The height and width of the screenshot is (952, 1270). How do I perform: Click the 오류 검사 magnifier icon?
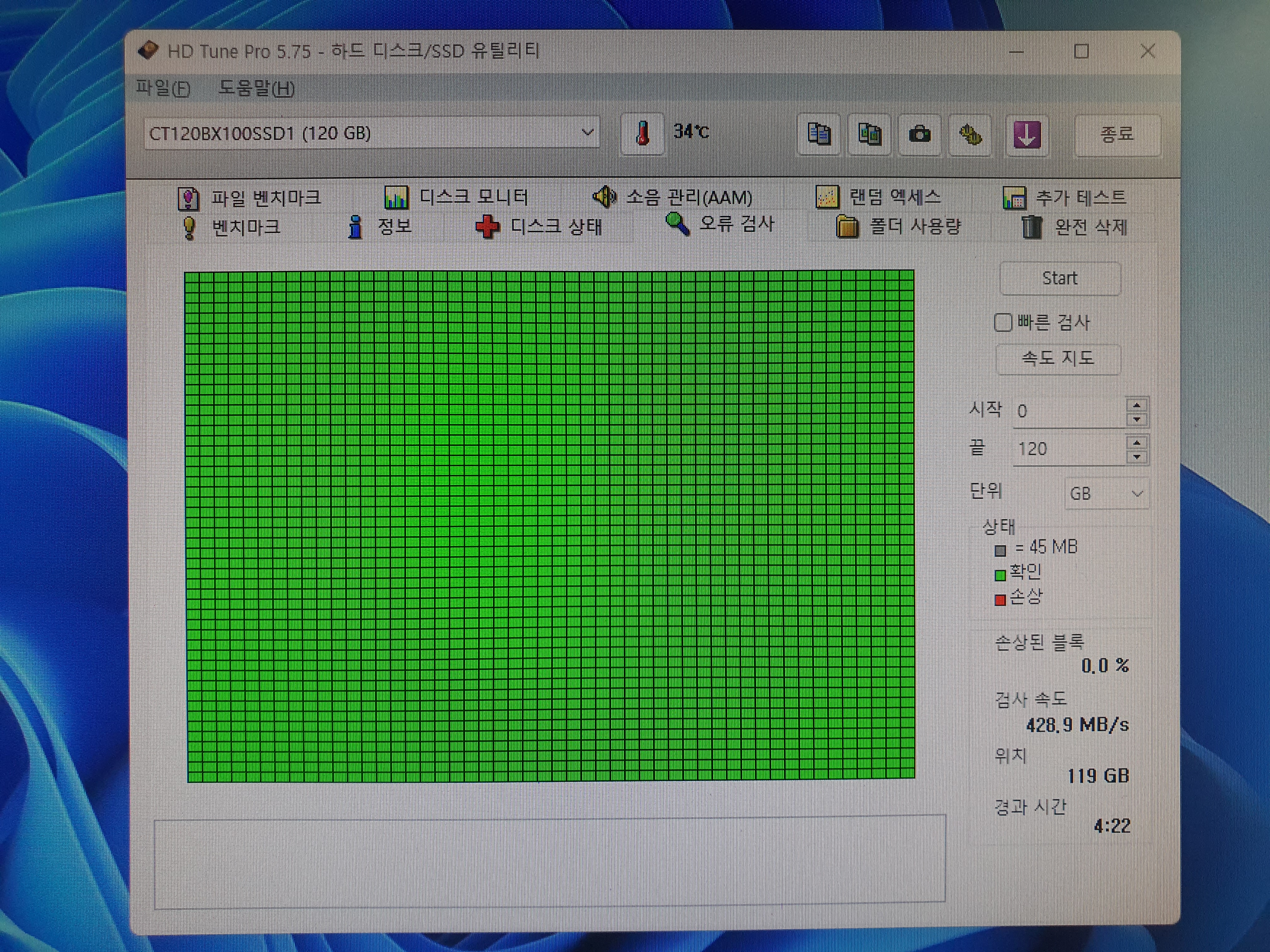pyautogui.click(x=678, y=224)
